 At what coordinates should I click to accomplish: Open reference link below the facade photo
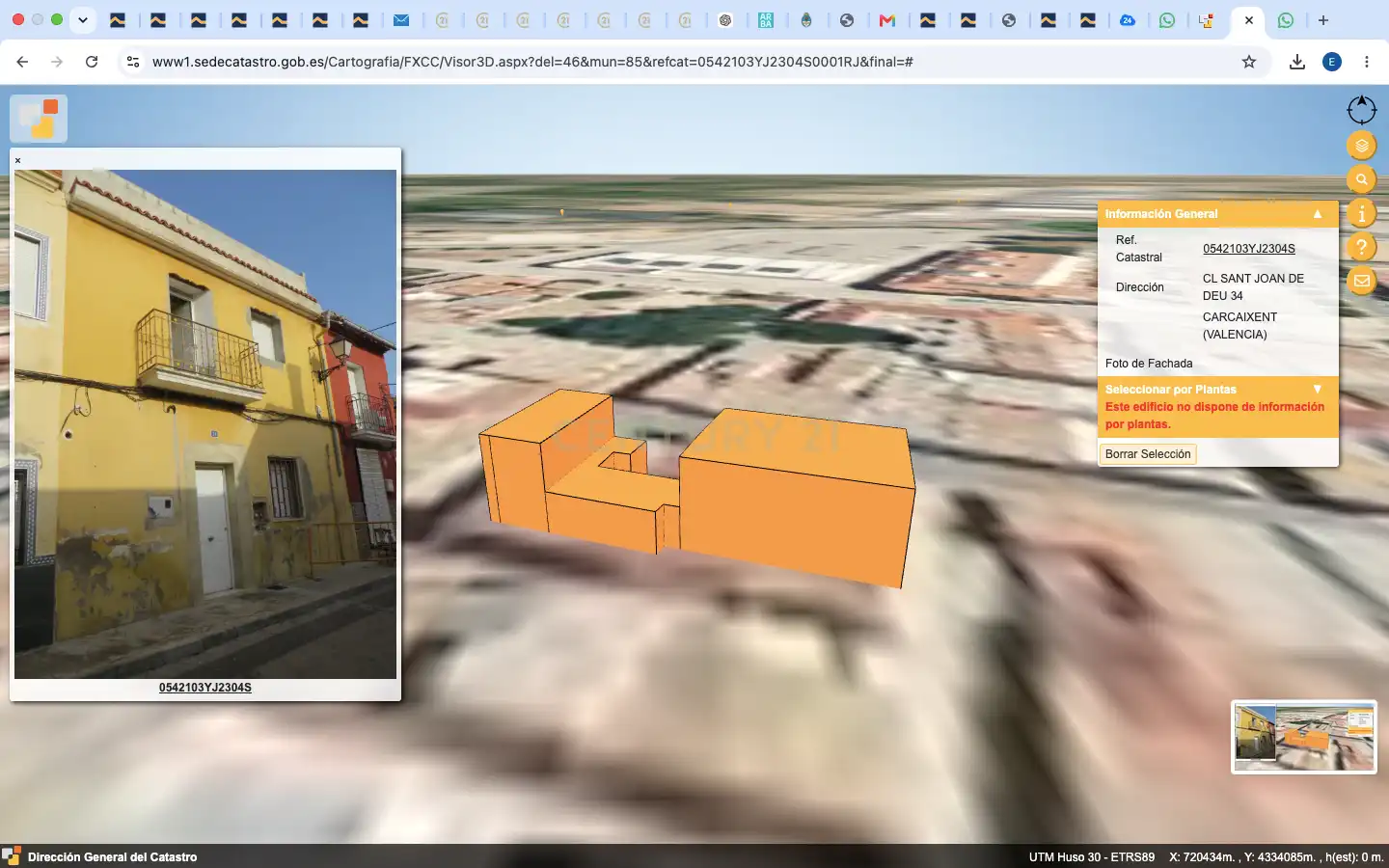coord(205,688)
